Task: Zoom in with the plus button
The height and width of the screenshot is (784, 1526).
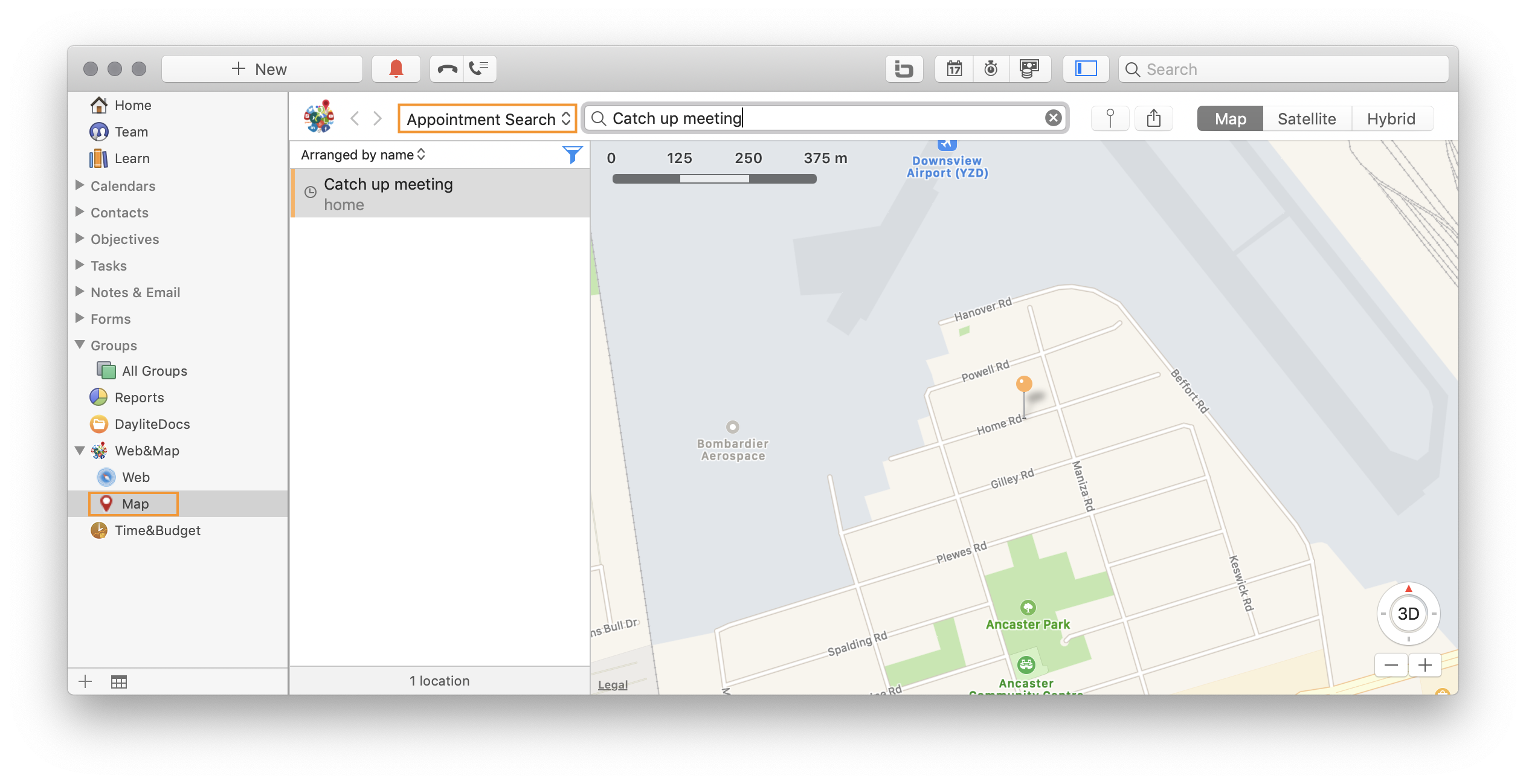Action: [1425, 665]
